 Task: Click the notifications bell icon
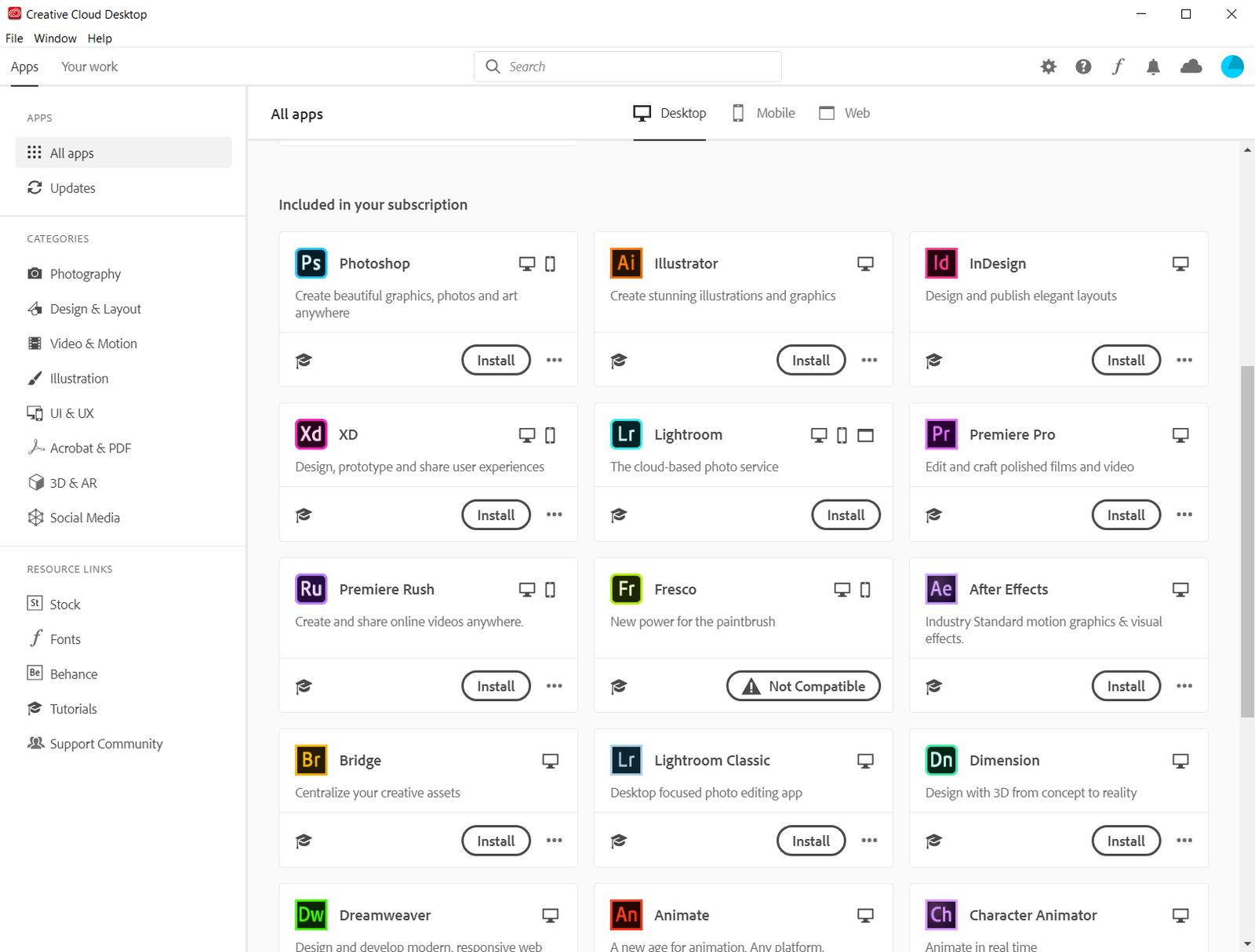(x=1152, y=67)
